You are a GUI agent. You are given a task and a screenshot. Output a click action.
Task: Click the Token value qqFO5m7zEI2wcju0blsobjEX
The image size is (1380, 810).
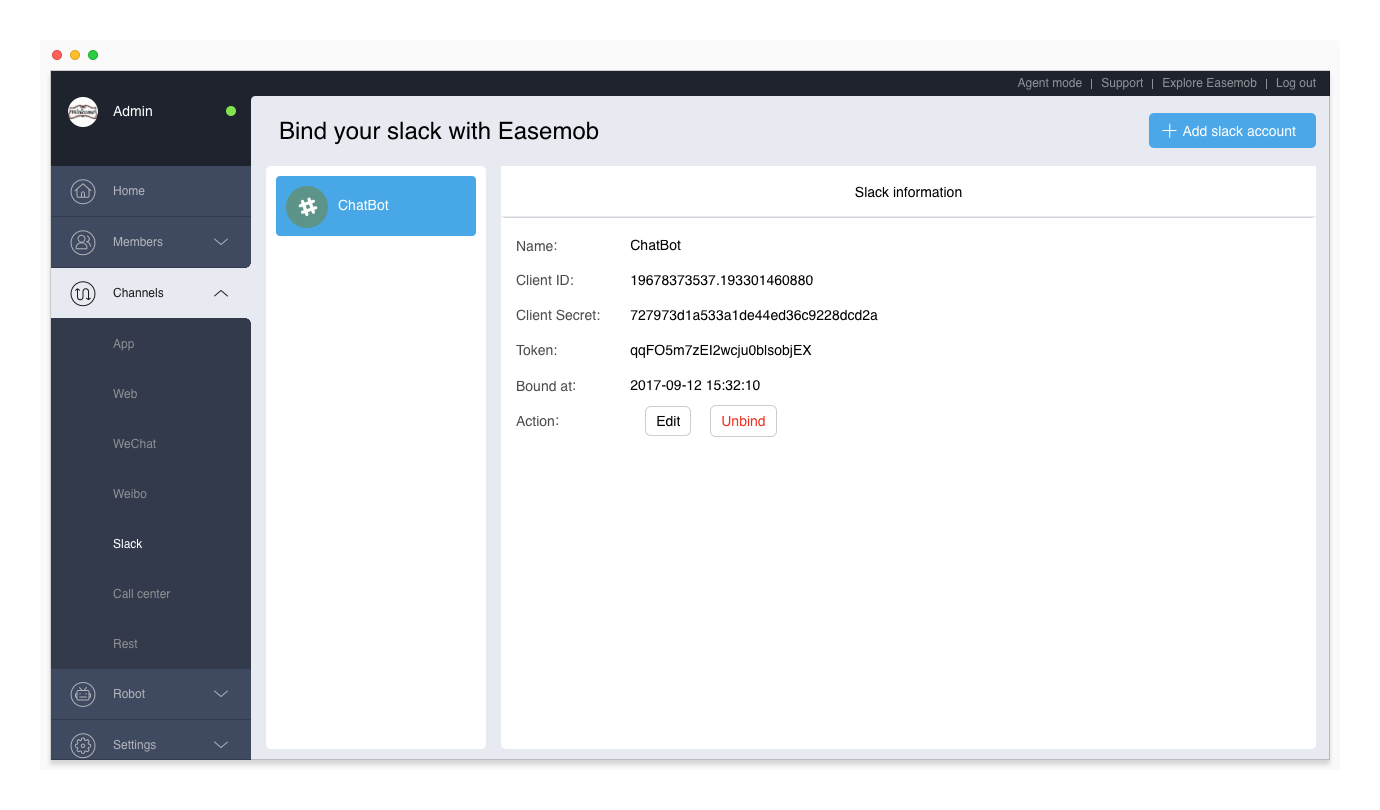click(721, 350)
